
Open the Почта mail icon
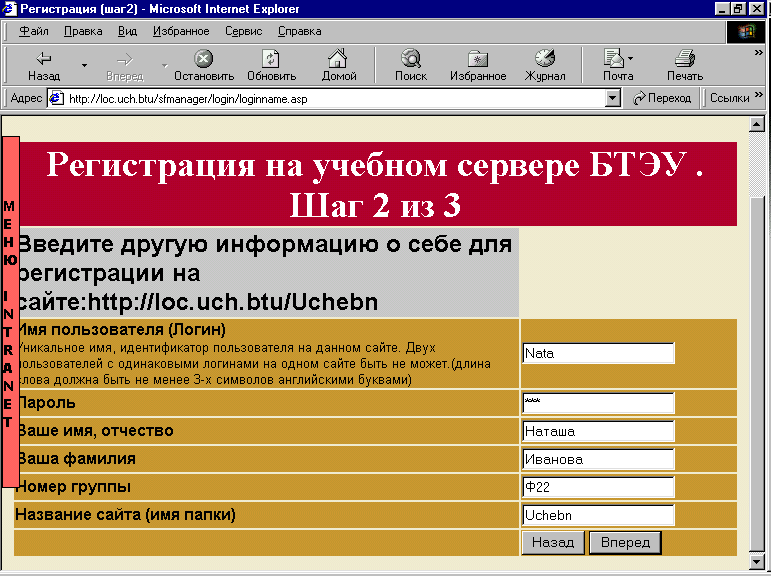point(613,59)
